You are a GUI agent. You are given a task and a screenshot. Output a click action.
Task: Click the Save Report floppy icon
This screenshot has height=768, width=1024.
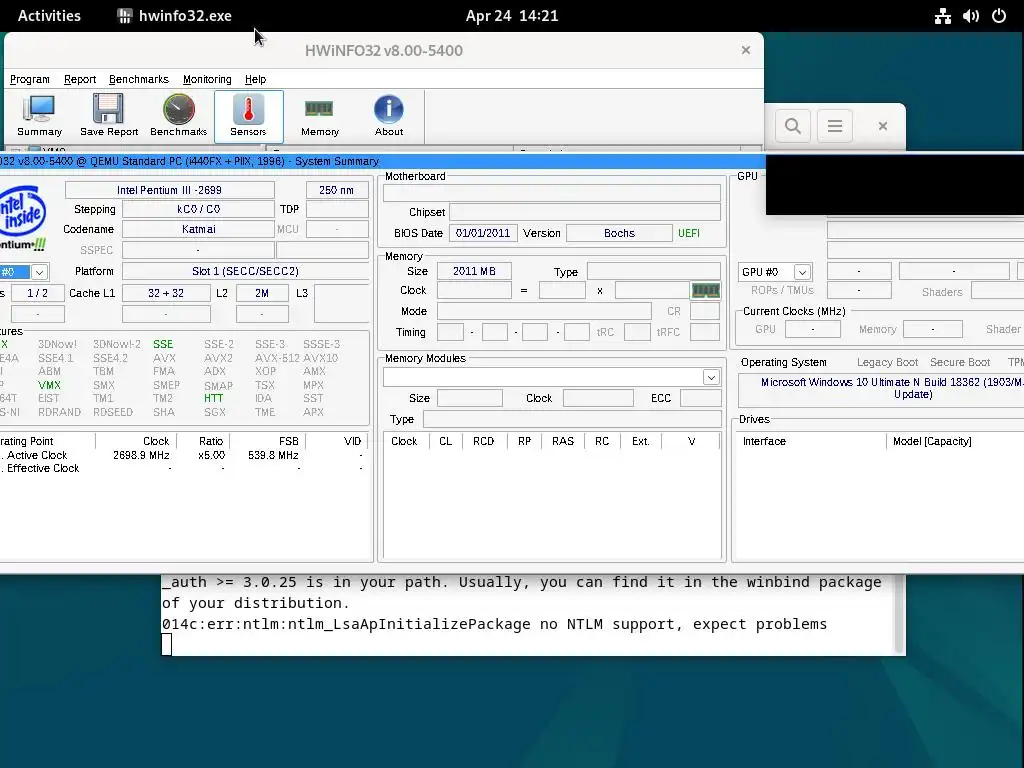pos(109,116)
